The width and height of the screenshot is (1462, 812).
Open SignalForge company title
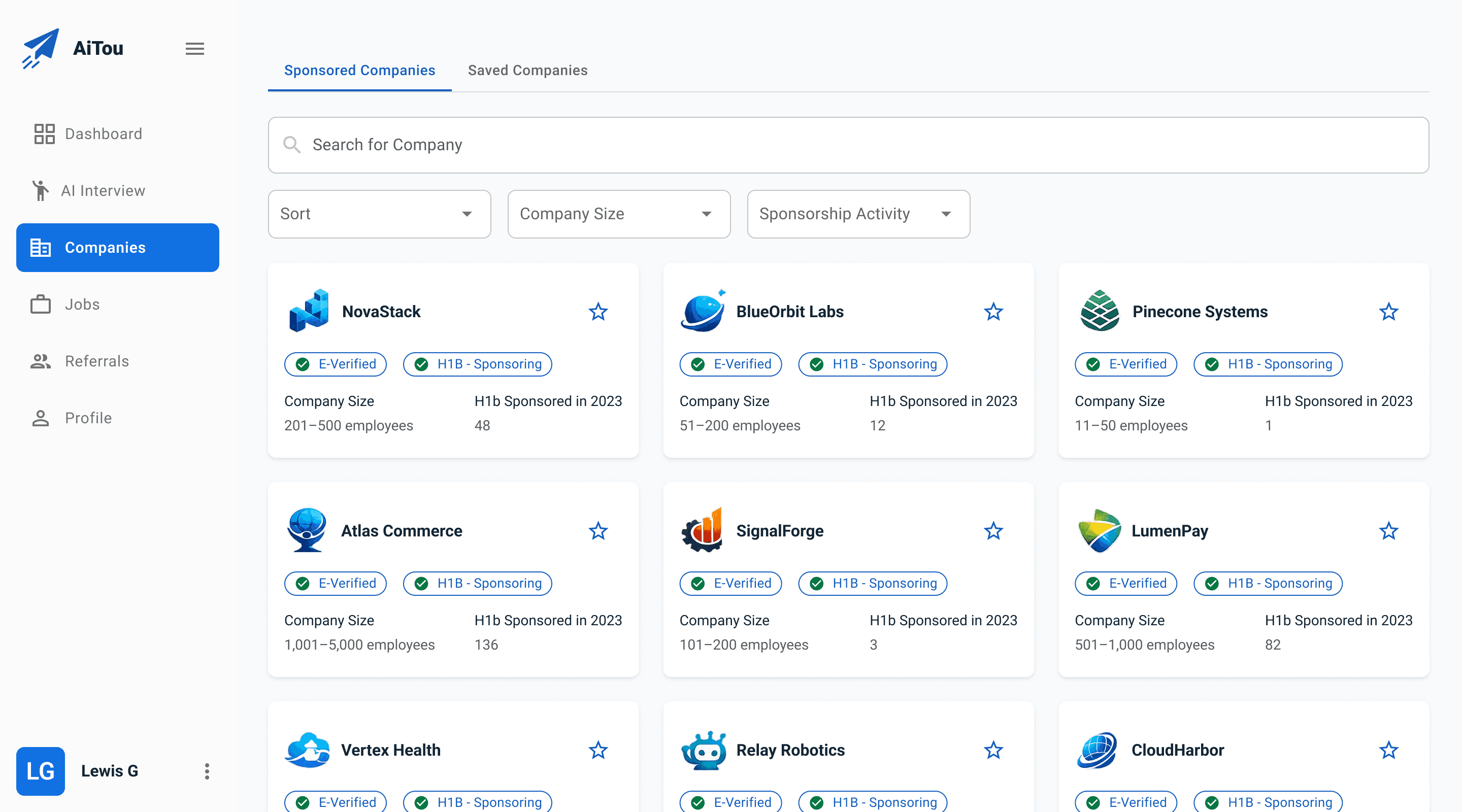tap(780, 531)
